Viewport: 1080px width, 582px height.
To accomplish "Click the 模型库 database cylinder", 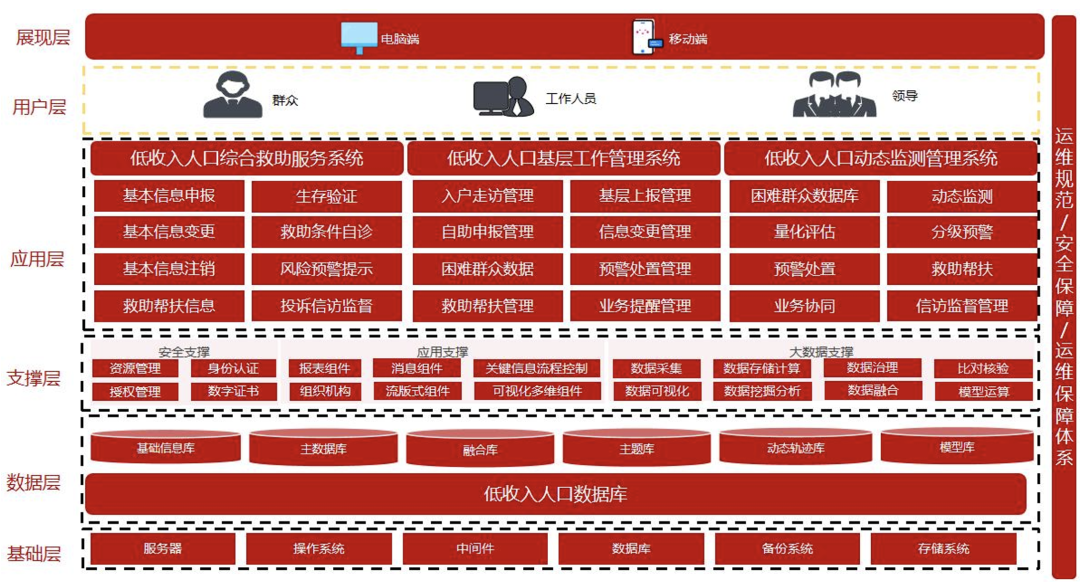I will click(956, 447).
